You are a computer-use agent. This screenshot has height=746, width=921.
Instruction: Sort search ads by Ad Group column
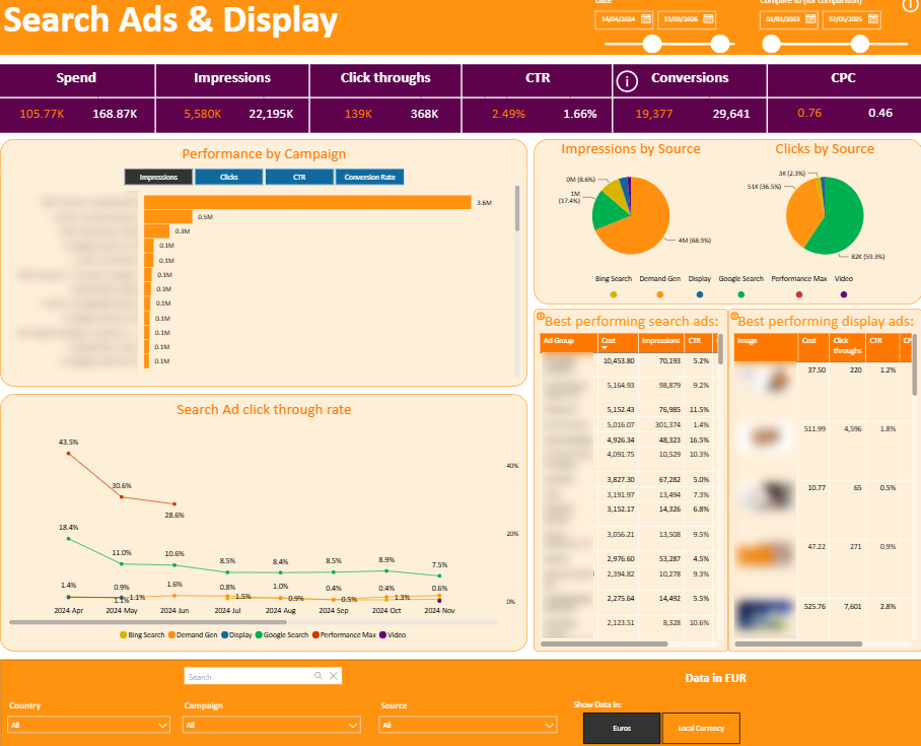pyautogui.click(x=567, y=344)
